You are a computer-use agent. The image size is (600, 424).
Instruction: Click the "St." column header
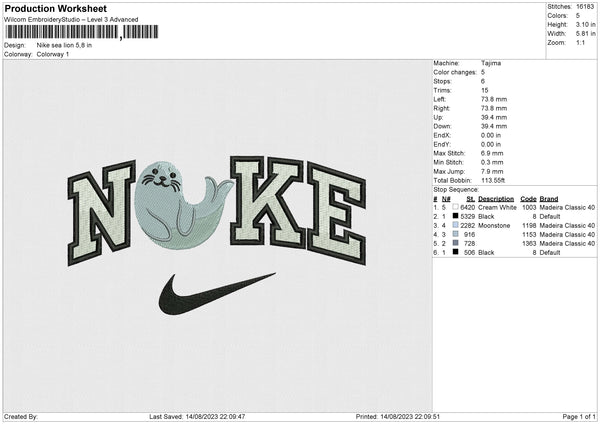pos(471,199)
